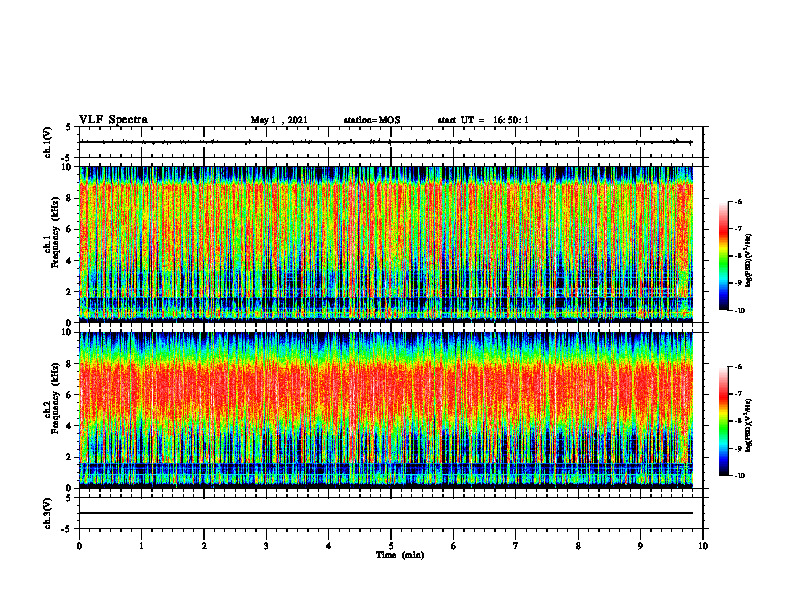Screen dimensions: 792x612
Task: Click the "8" tick on the time axis
Action: point(578,546)
